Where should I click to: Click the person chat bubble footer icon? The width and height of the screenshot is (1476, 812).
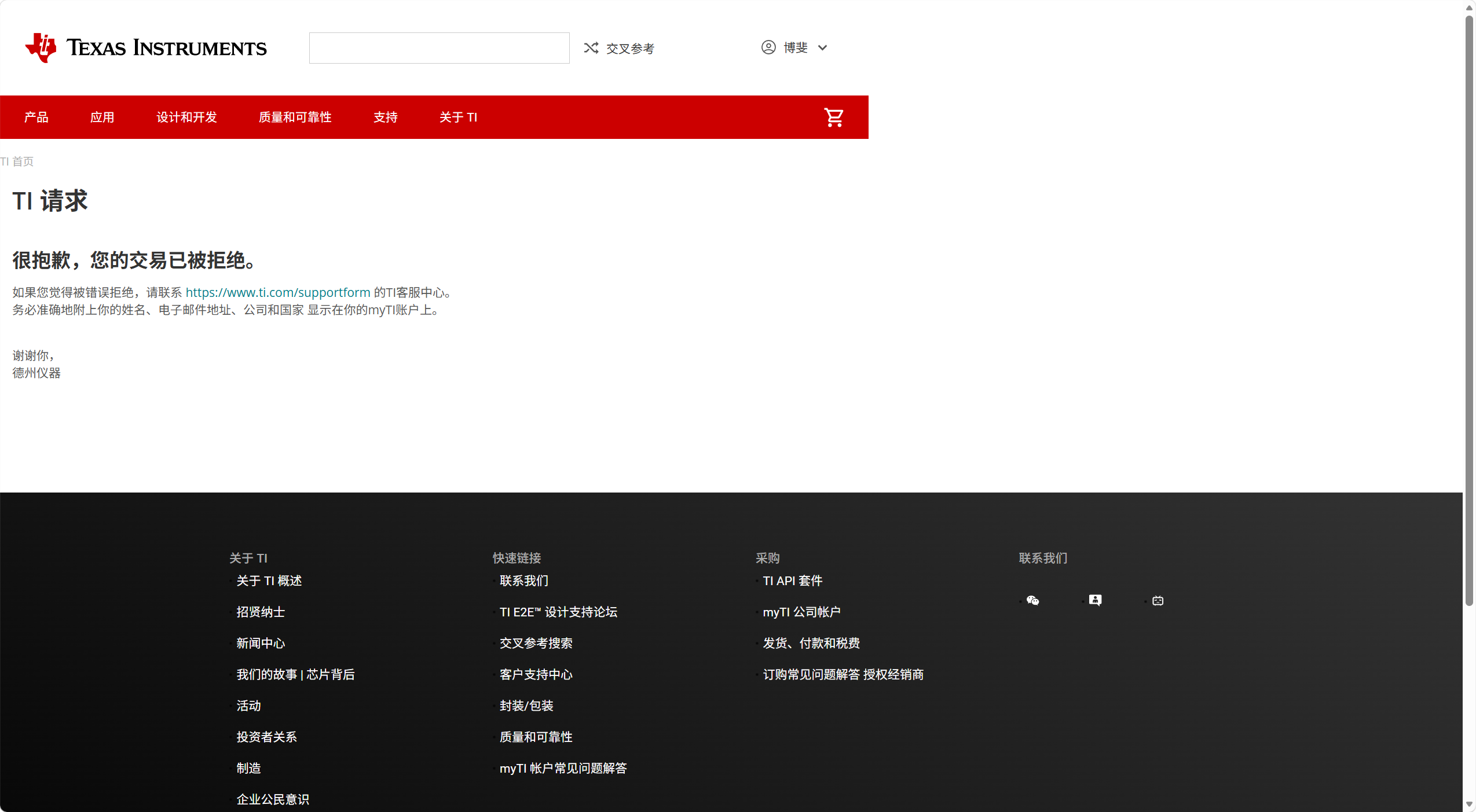click(x=1095, y=600)
